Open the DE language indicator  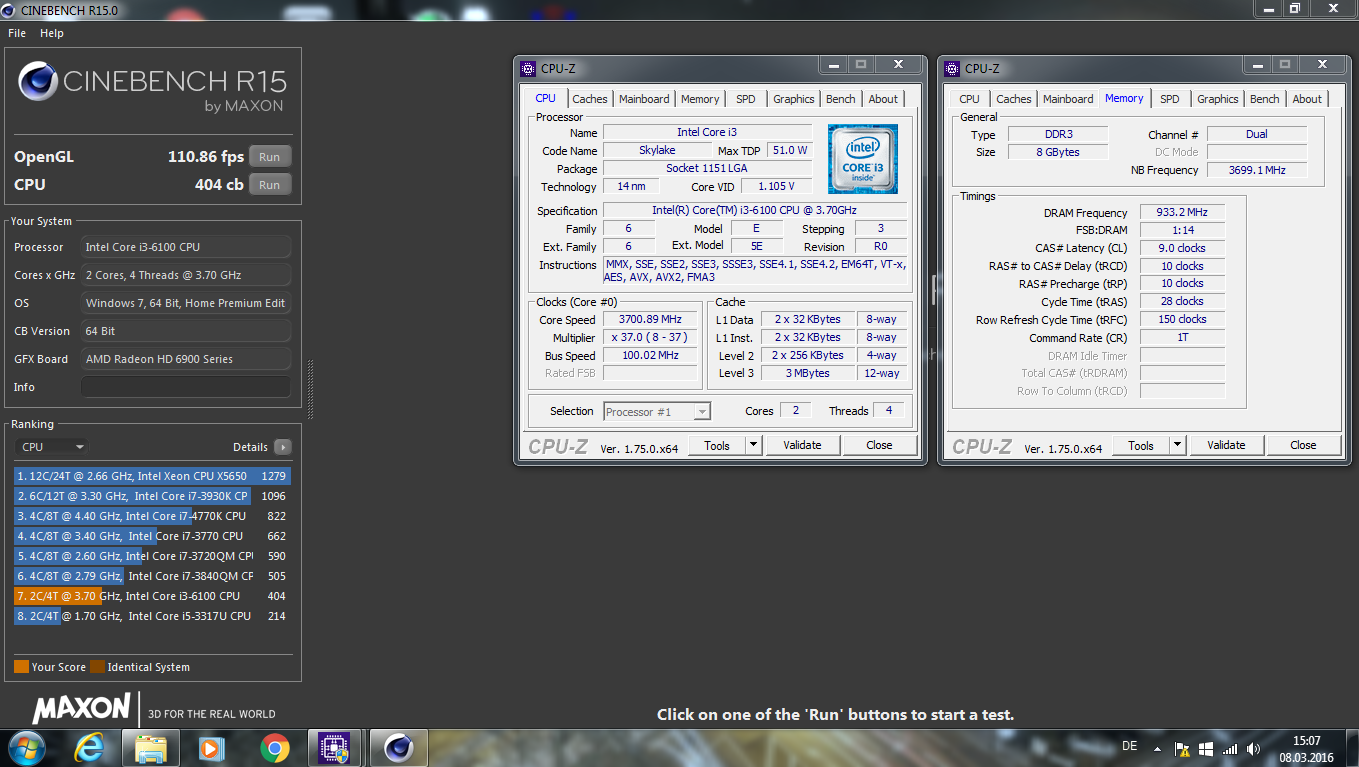pos(1130,747)
